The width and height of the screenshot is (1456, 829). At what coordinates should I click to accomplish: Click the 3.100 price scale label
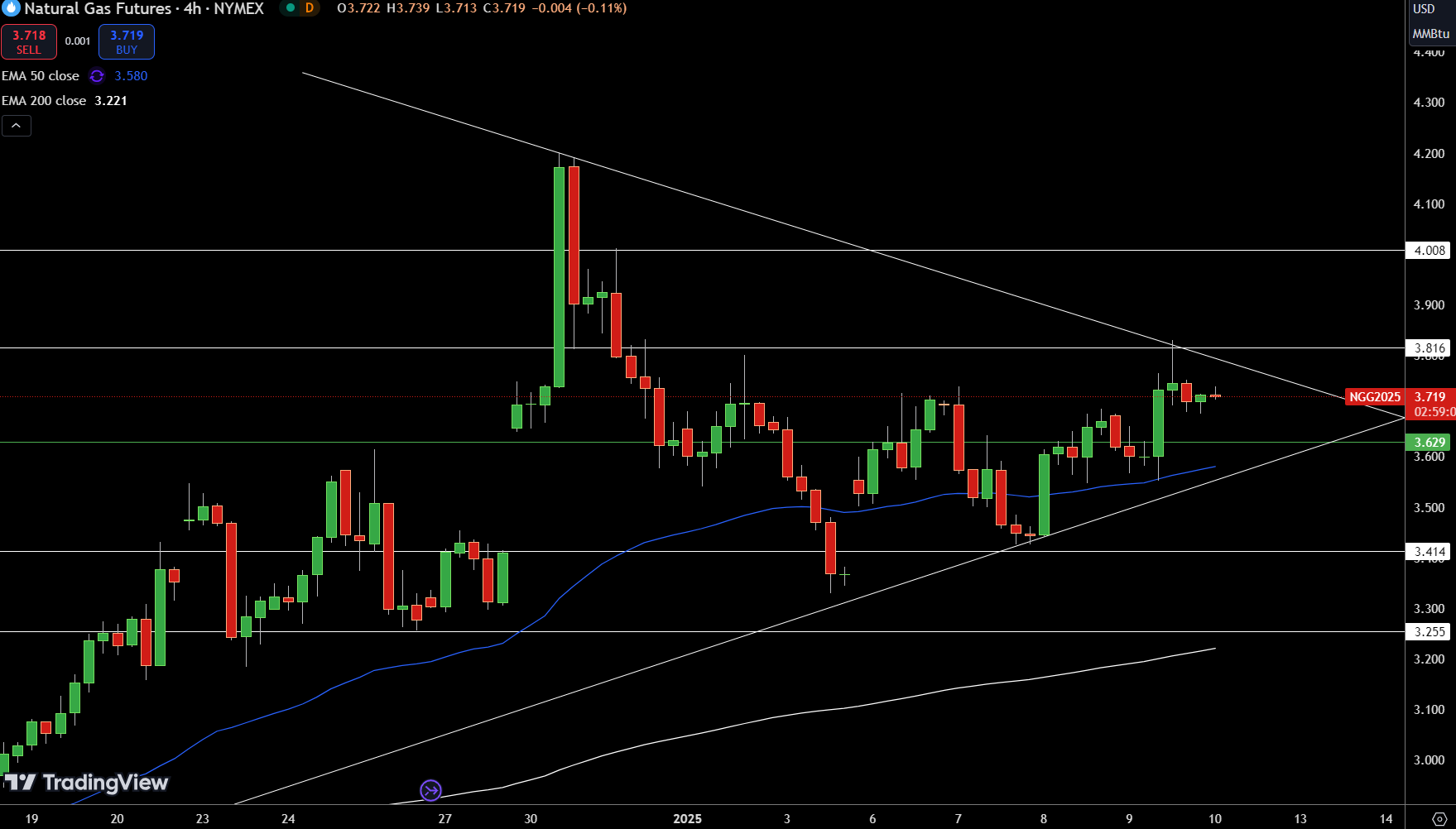point(1430,710)
